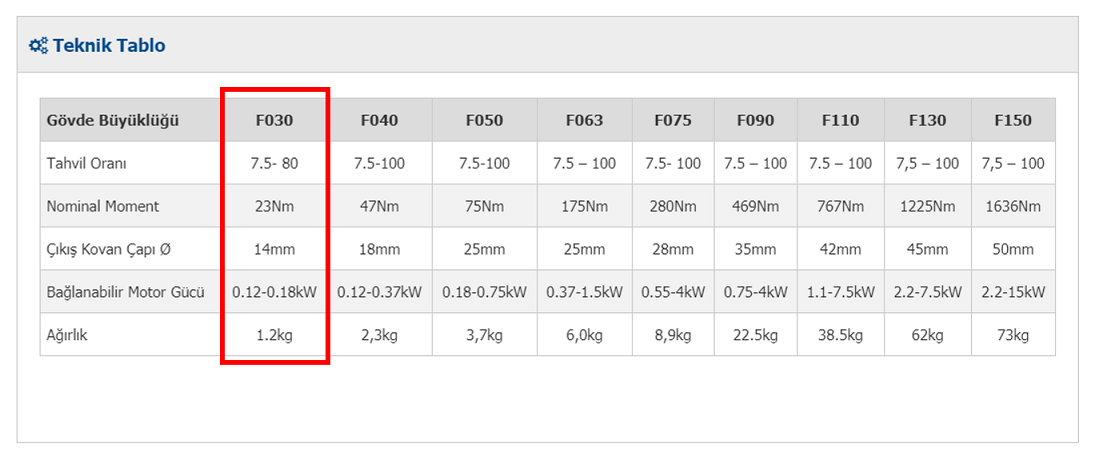Viewport: 1095px width, 459px height.
Task: Select the F040 column header
Action: click(379, 120)
